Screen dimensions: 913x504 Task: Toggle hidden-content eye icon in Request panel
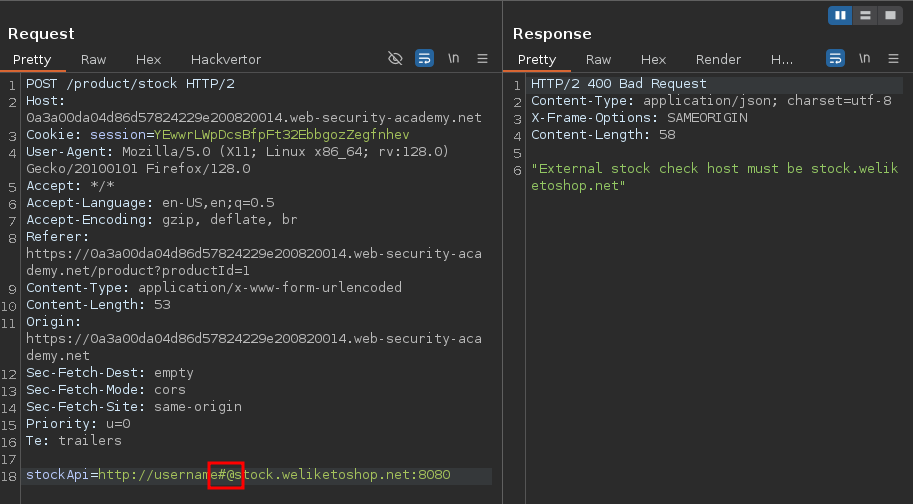pyautogui.click(x=395, y=59)
